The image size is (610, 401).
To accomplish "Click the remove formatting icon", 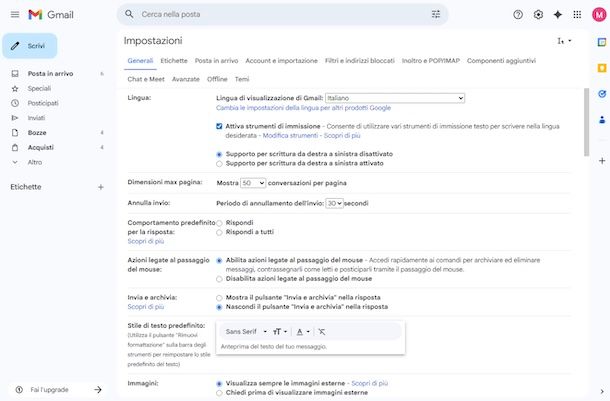I will click(x=322, y=331).
